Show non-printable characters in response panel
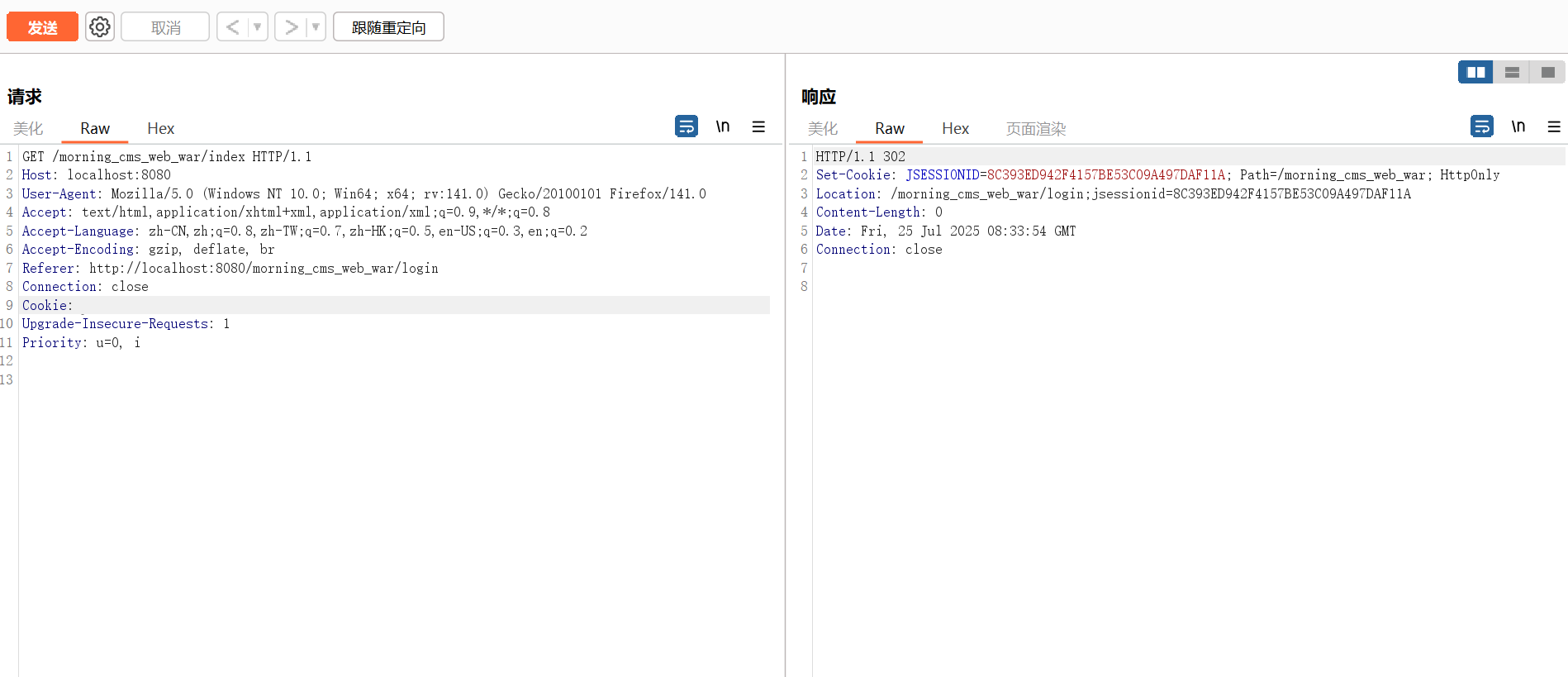 coord(1518,126)
